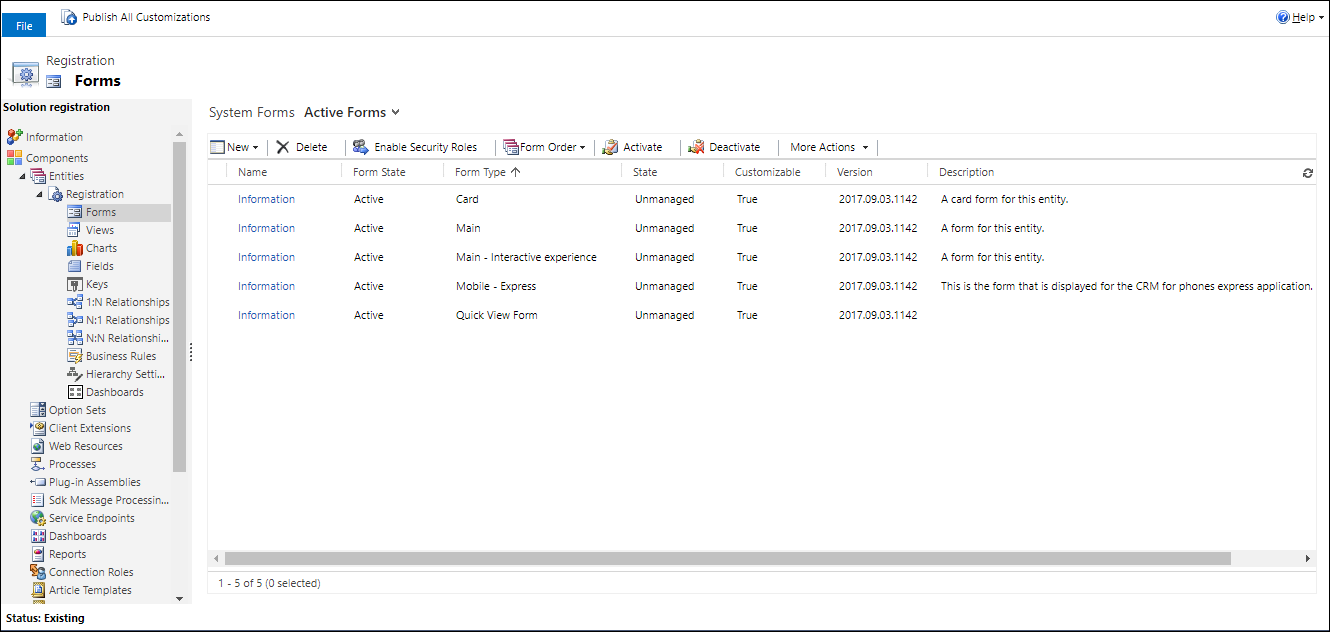Click the Charts icon in the tree

(x=75, y=248)
